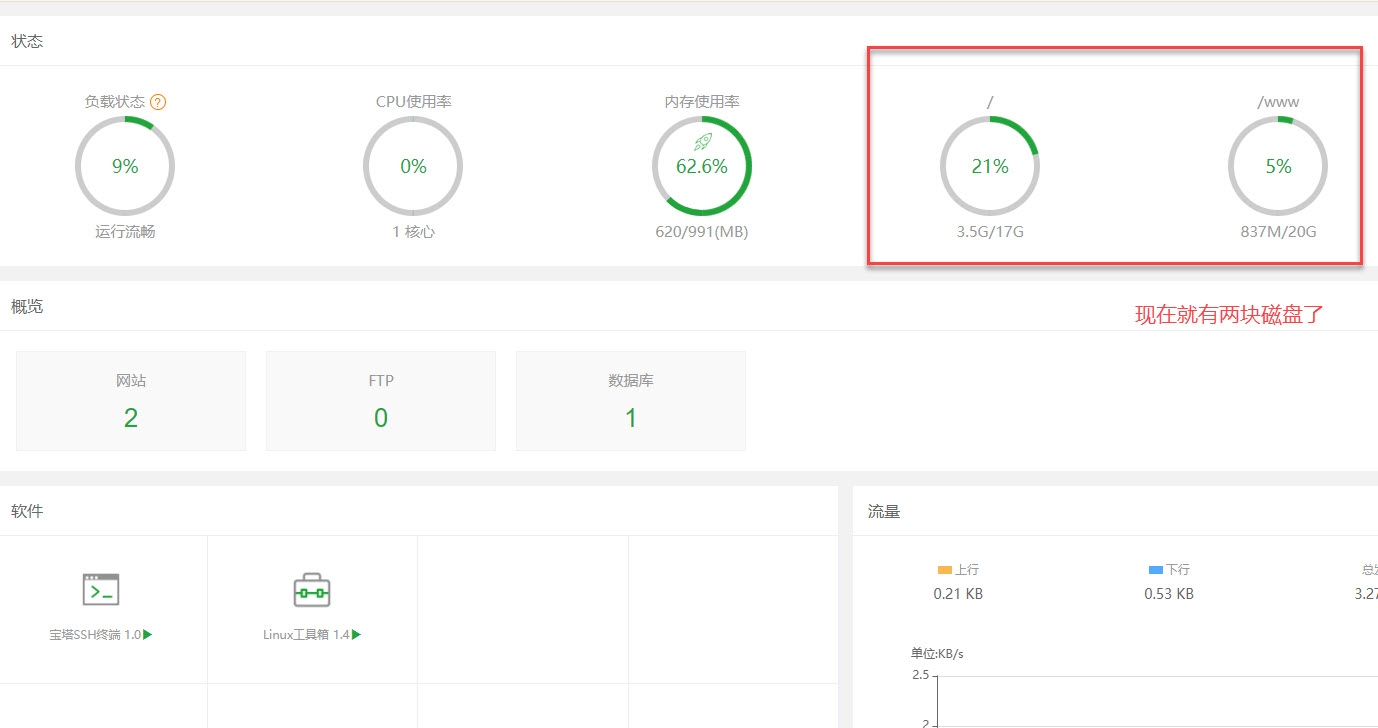Viewport: 1378px width, 728px height.
Task: Collapse the 状态 section header
Action: (x=27, y=41)
